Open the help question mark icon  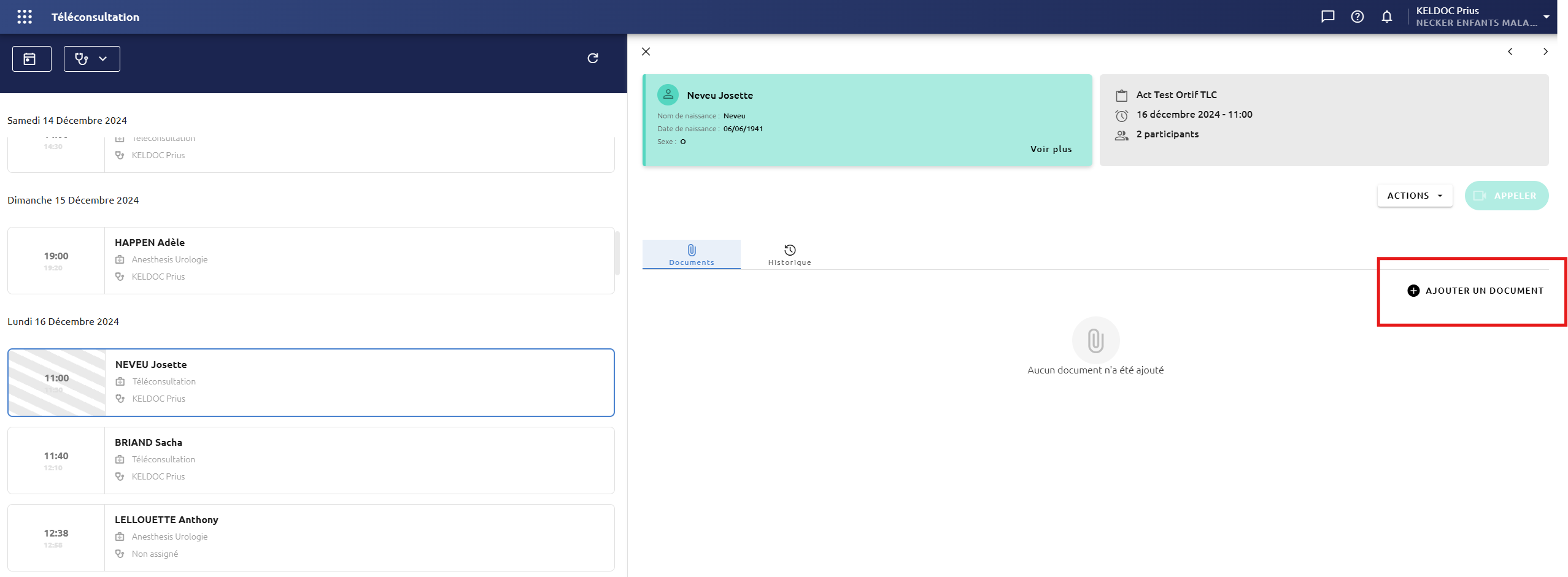1358,17
